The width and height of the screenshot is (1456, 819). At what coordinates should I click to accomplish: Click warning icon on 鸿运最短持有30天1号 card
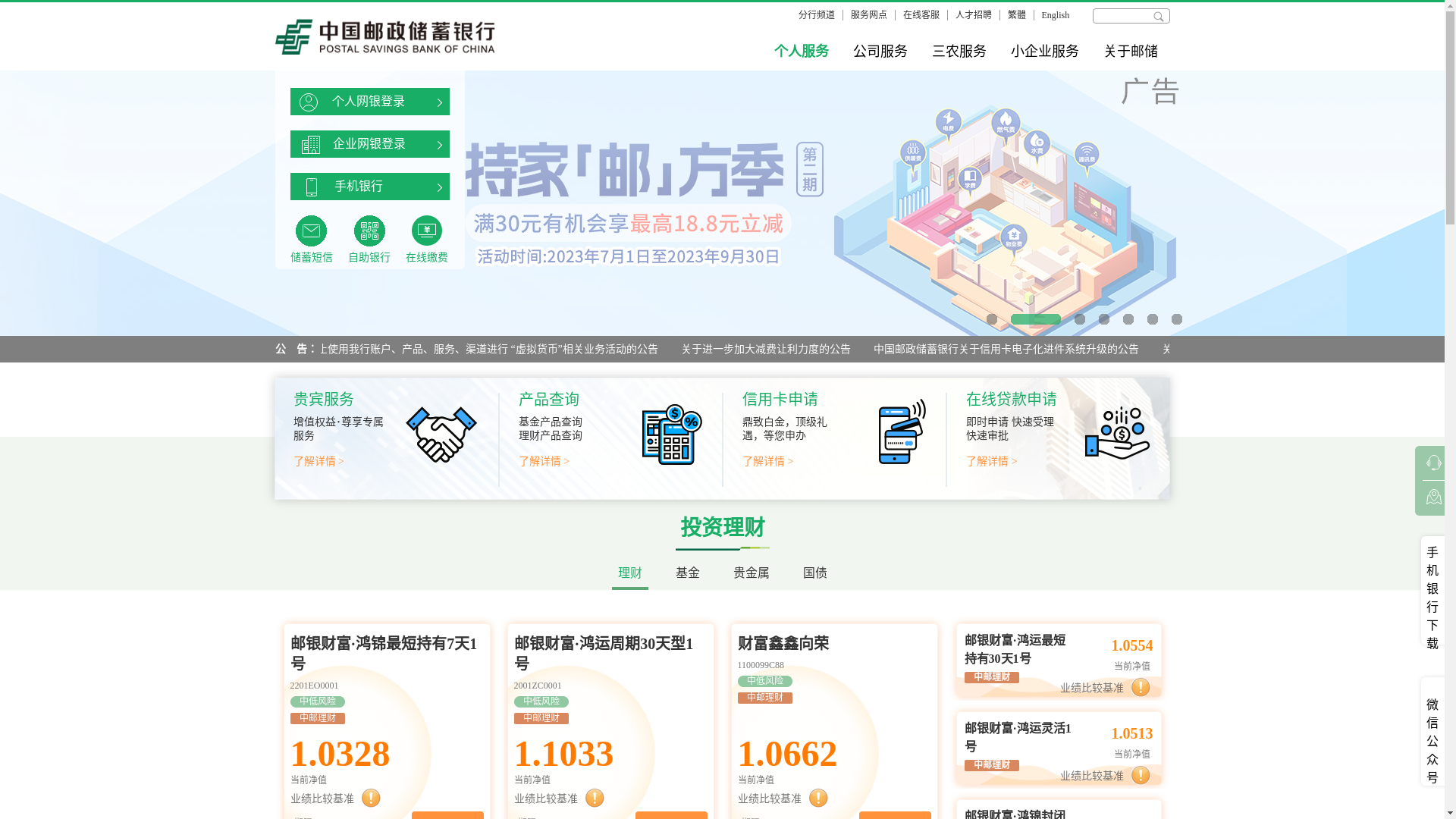[x=1141, y=687]
